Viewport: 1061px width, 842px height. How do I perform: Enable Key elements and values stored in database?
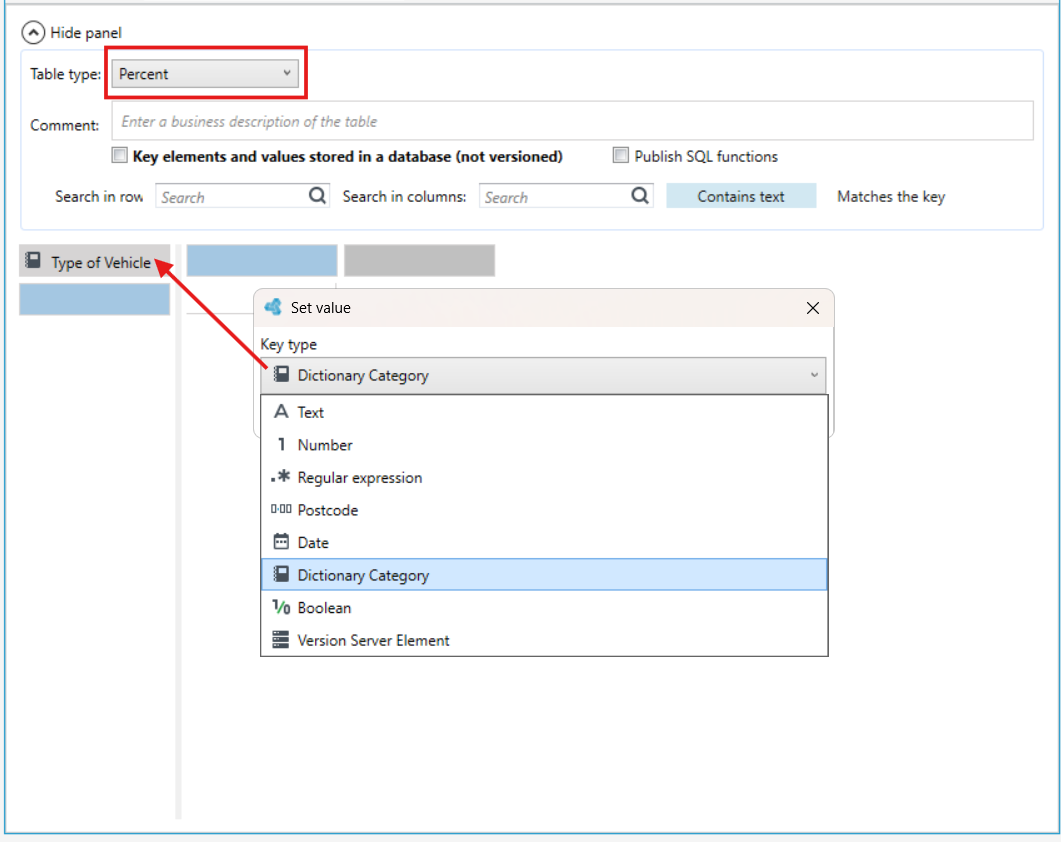[120, 156]
